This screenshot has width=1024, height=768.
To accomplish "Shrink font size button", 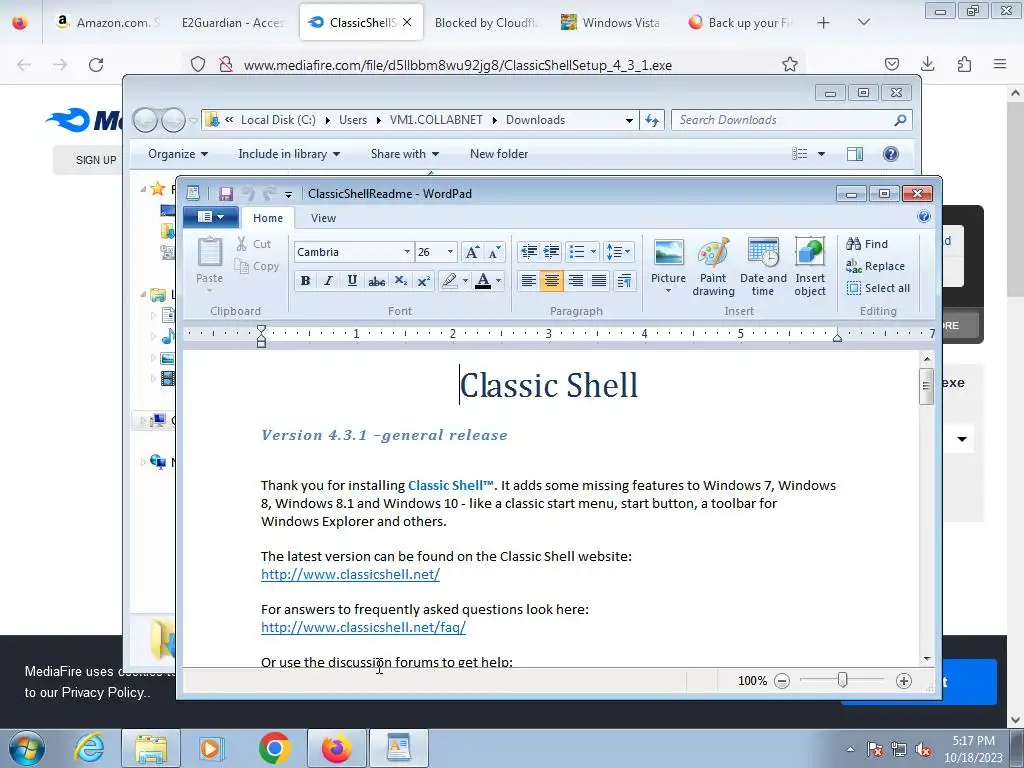I will click(494, 252).
